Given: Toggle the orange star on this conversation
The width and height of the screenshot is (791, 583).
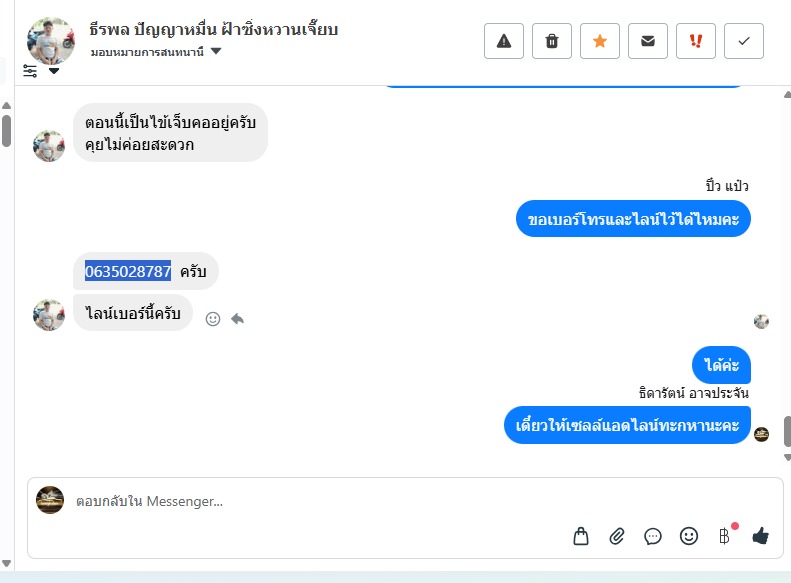Looking at the screenshot, I should (600, 41).
